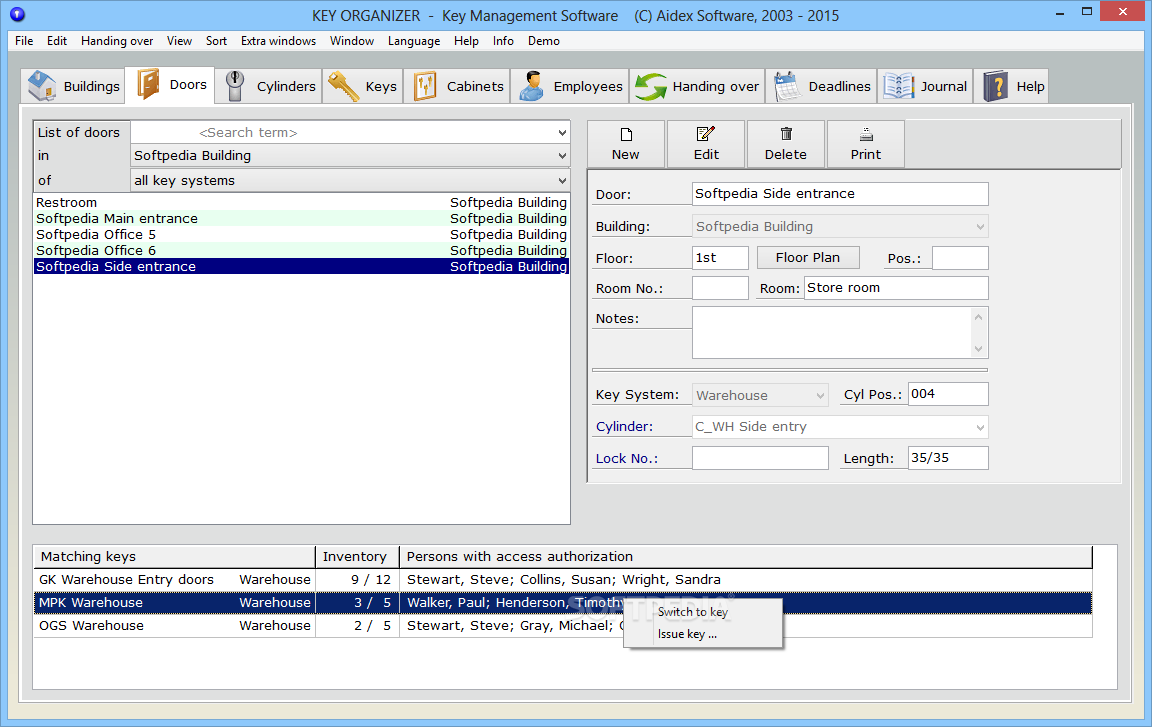Screen dimensions: 1152x727
Task: Select the OGS Warehouse key row
Action: click(563, 626)
